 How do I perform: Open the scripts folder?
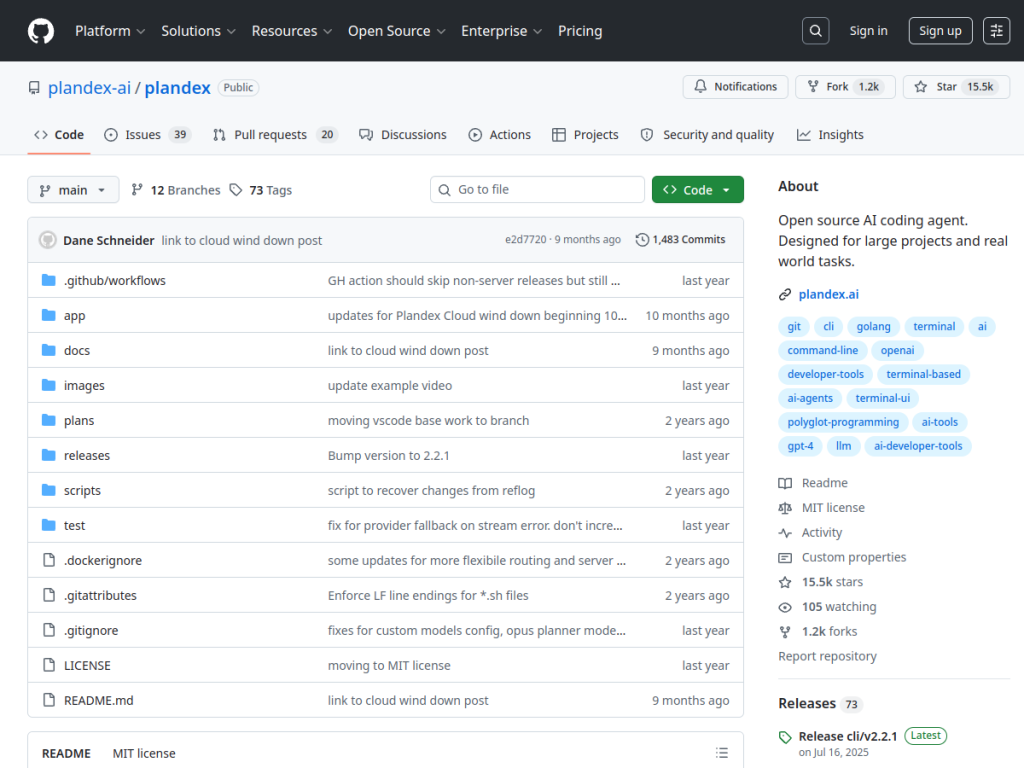pos(82,490)
